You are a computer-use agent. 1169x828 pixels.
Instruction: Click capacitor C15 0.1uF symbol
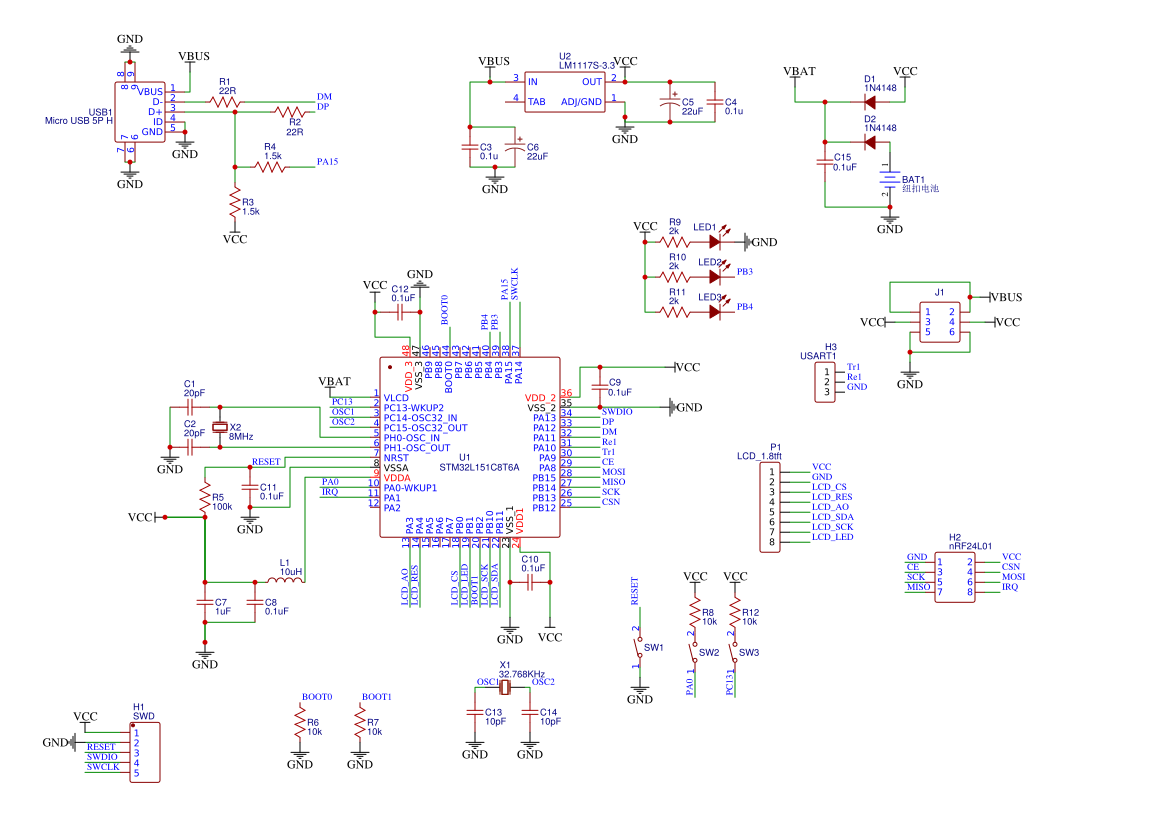click(x=825, y=162)
